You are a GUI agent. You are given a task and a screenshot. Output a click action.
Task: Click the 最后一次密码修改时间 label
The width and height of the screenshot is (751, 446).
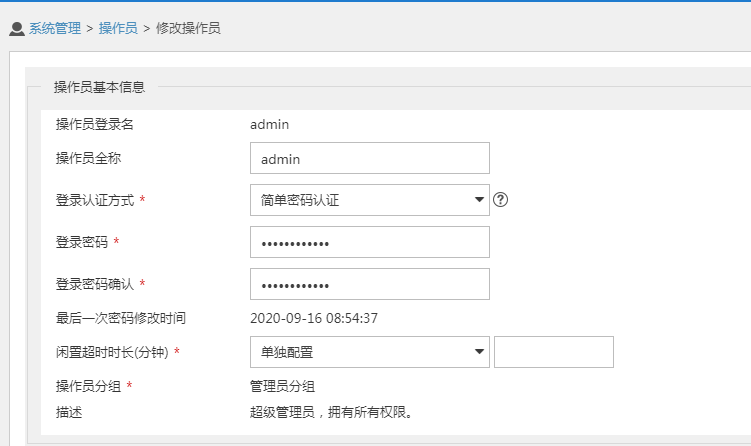[121, 319]
